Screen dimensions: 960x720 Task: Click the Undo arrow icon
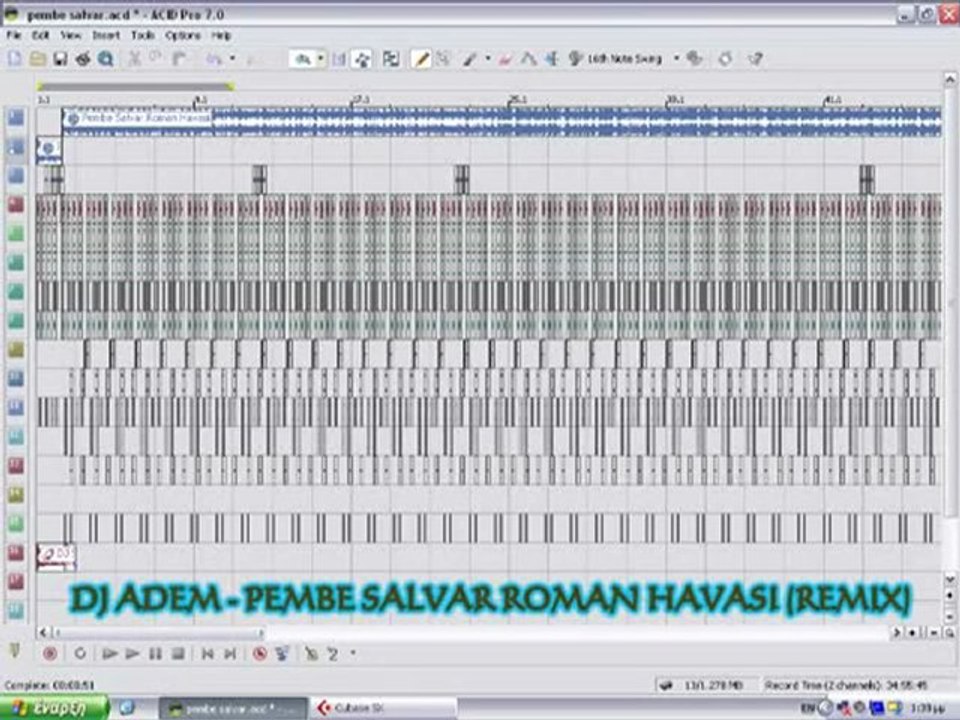[213, 59]
